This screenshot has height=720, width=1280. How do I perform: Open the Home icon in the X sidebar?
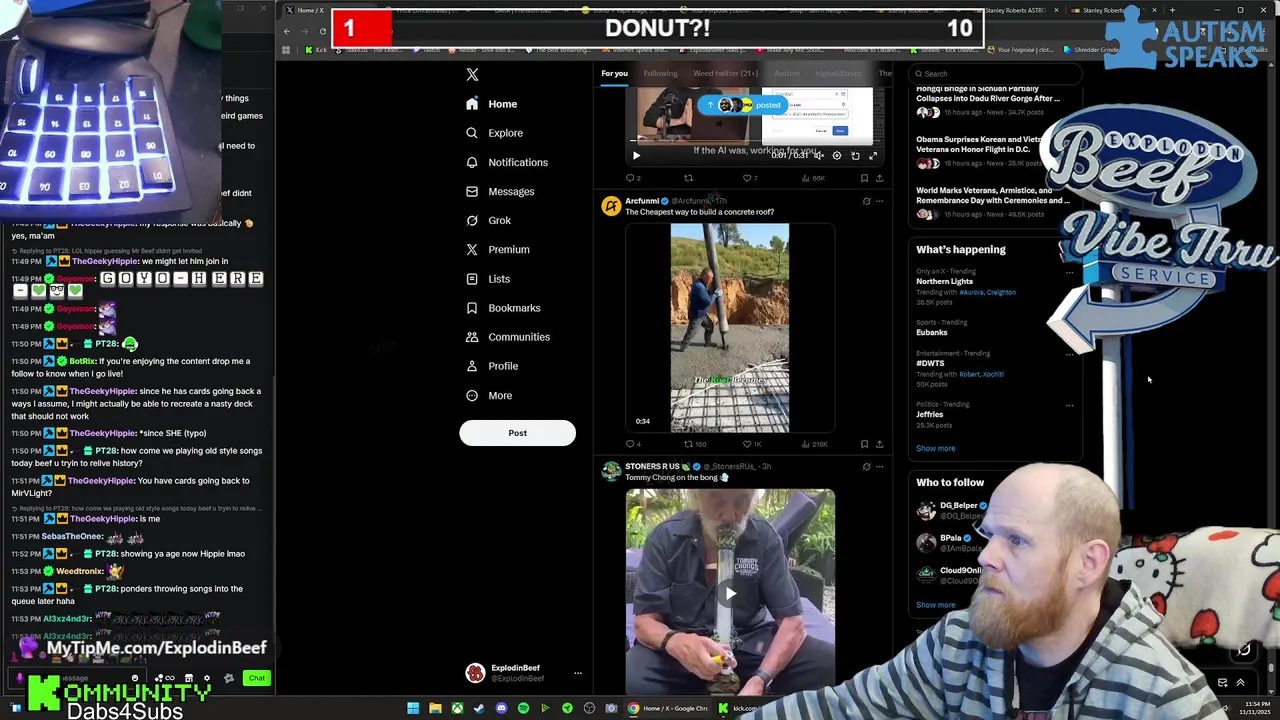472,104
